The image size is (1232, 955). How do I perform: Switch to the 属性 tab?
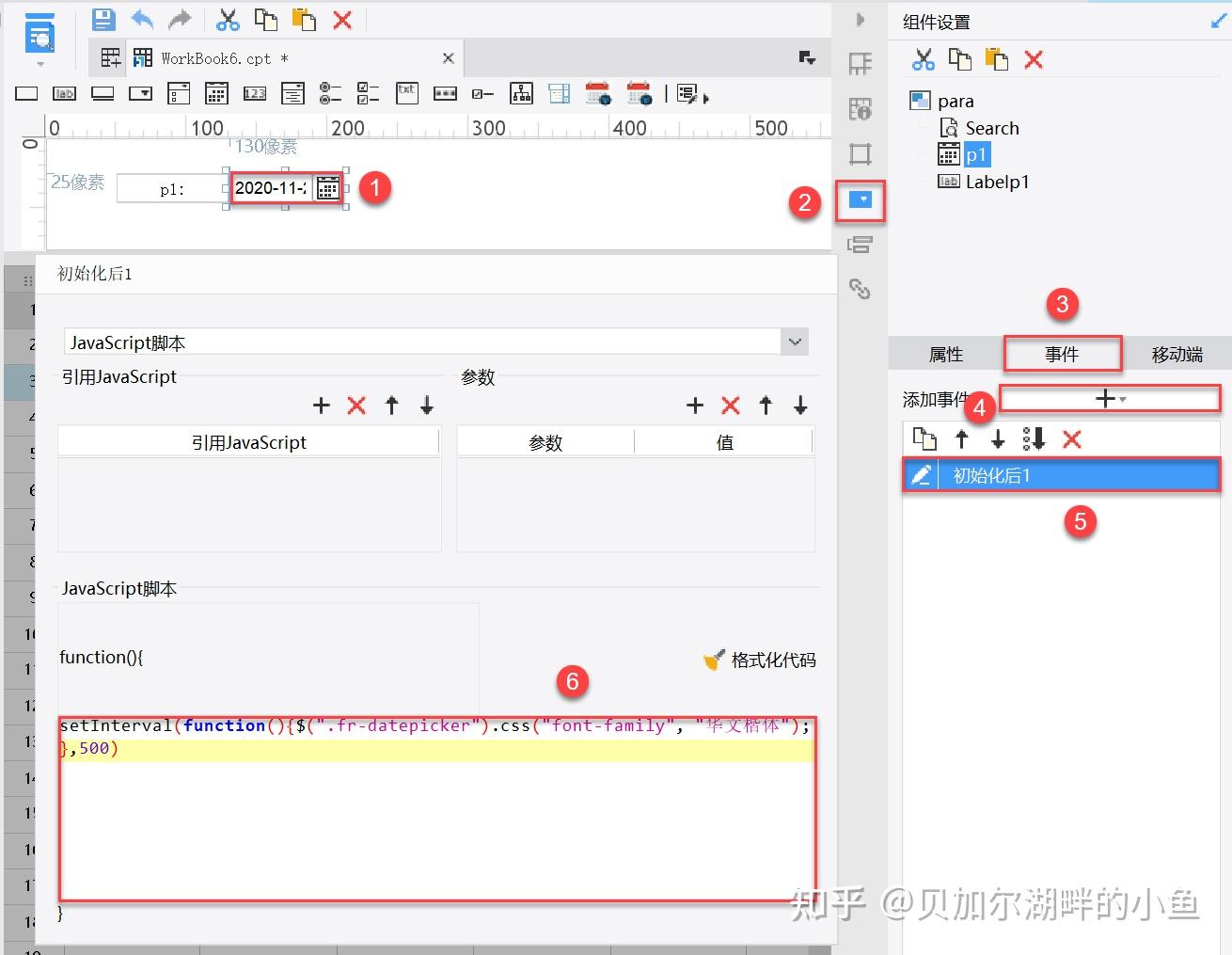click(x=946, y=354)
